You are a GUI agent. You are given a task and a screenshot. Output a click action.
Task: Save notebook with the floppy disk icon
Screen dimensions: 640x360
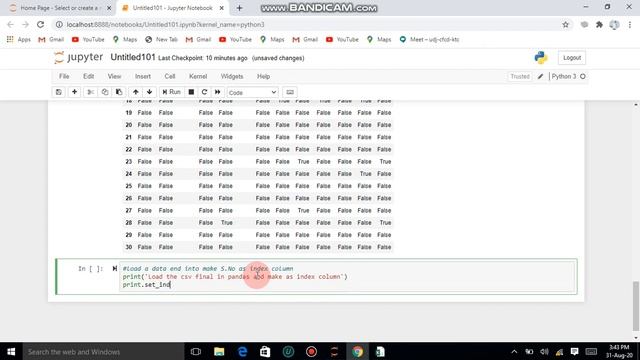point(59,92)
